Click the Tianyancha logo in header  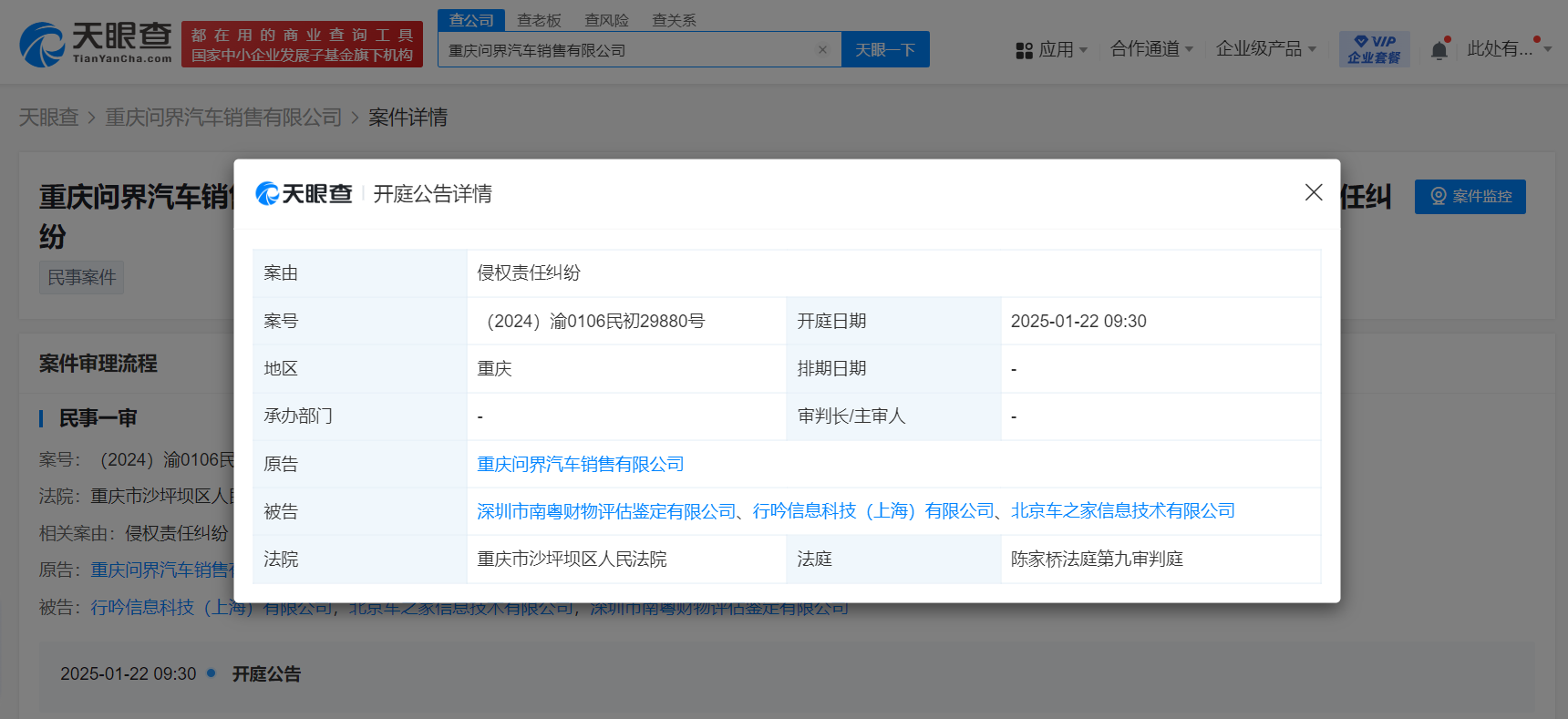(x=96, y=44)
